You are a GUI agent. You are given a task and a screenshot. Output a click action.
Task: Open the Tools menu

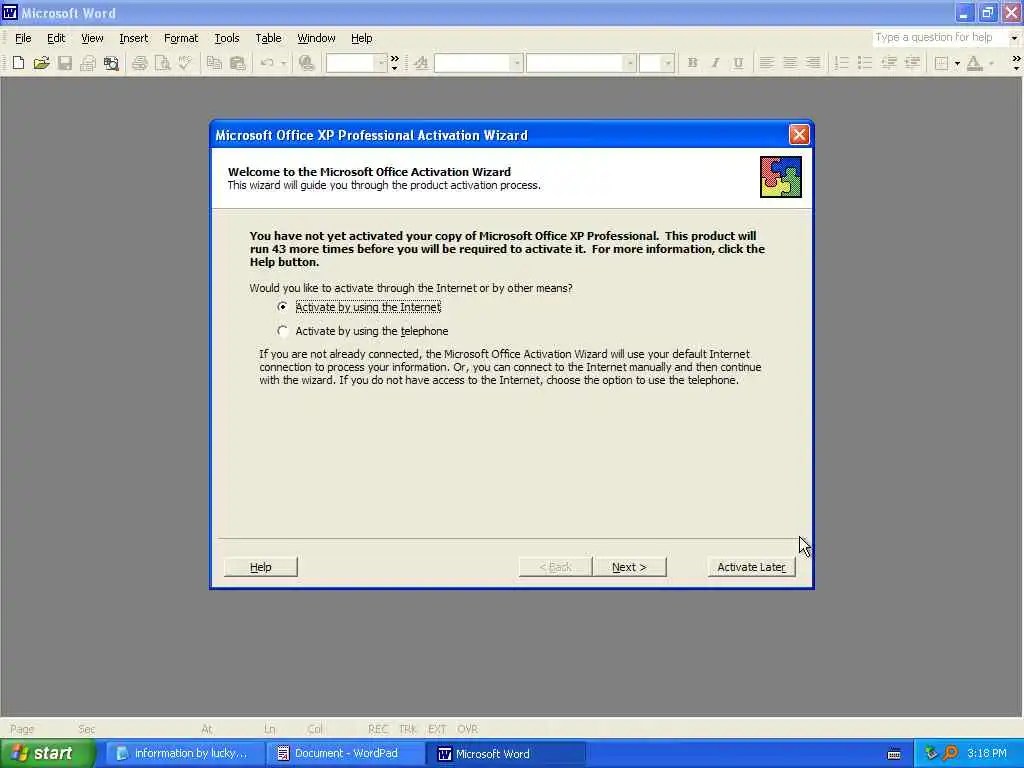[227, 38]
